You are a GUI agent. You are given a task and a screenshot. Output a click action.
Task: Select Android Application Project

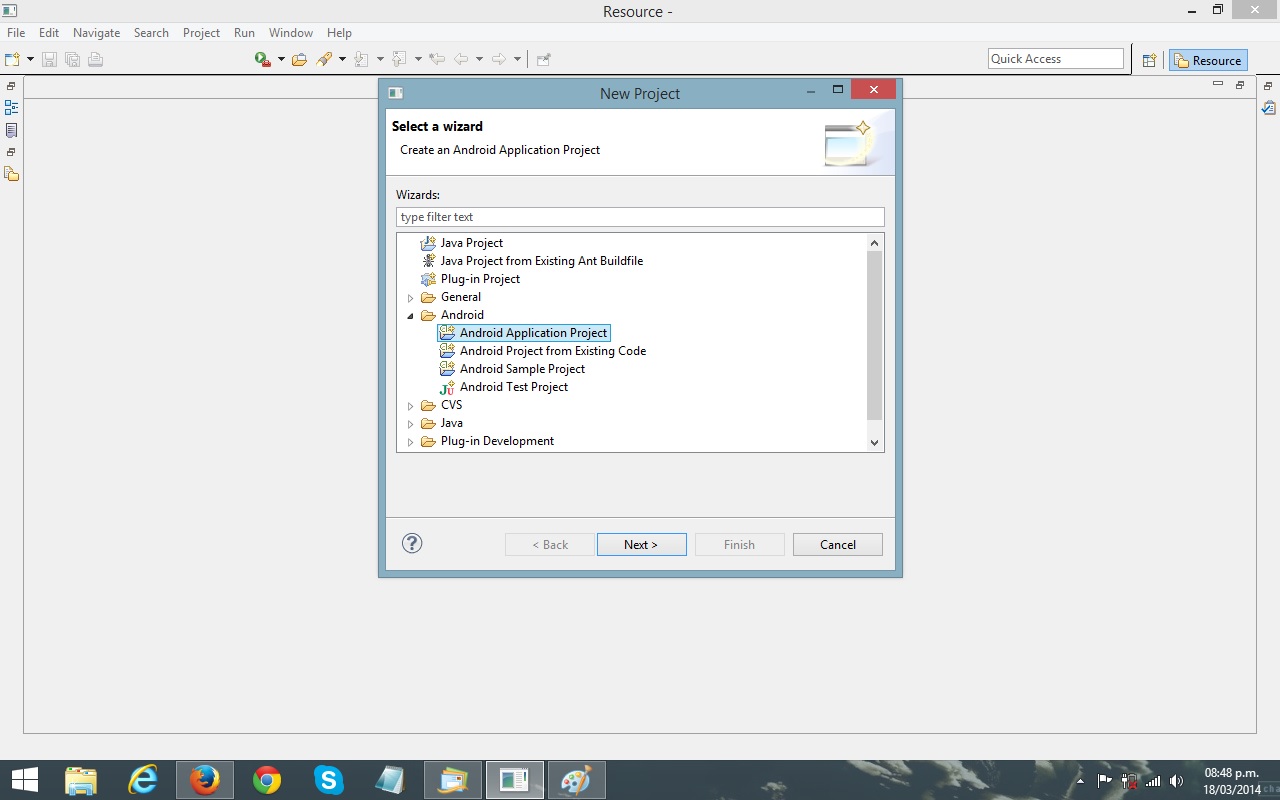tap(533, 333)
